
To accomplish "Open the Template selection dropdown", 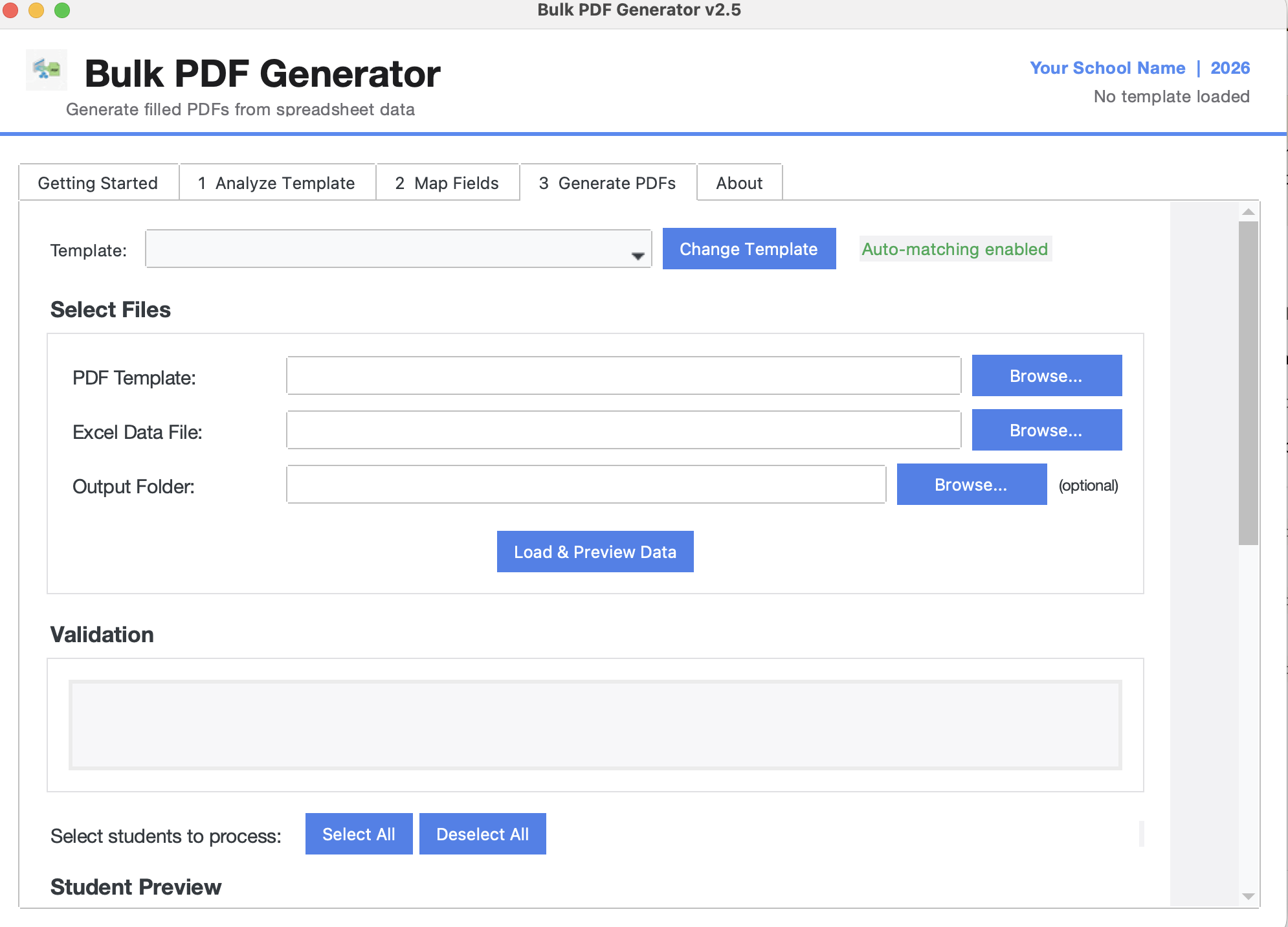I will [x=397, y=249].
